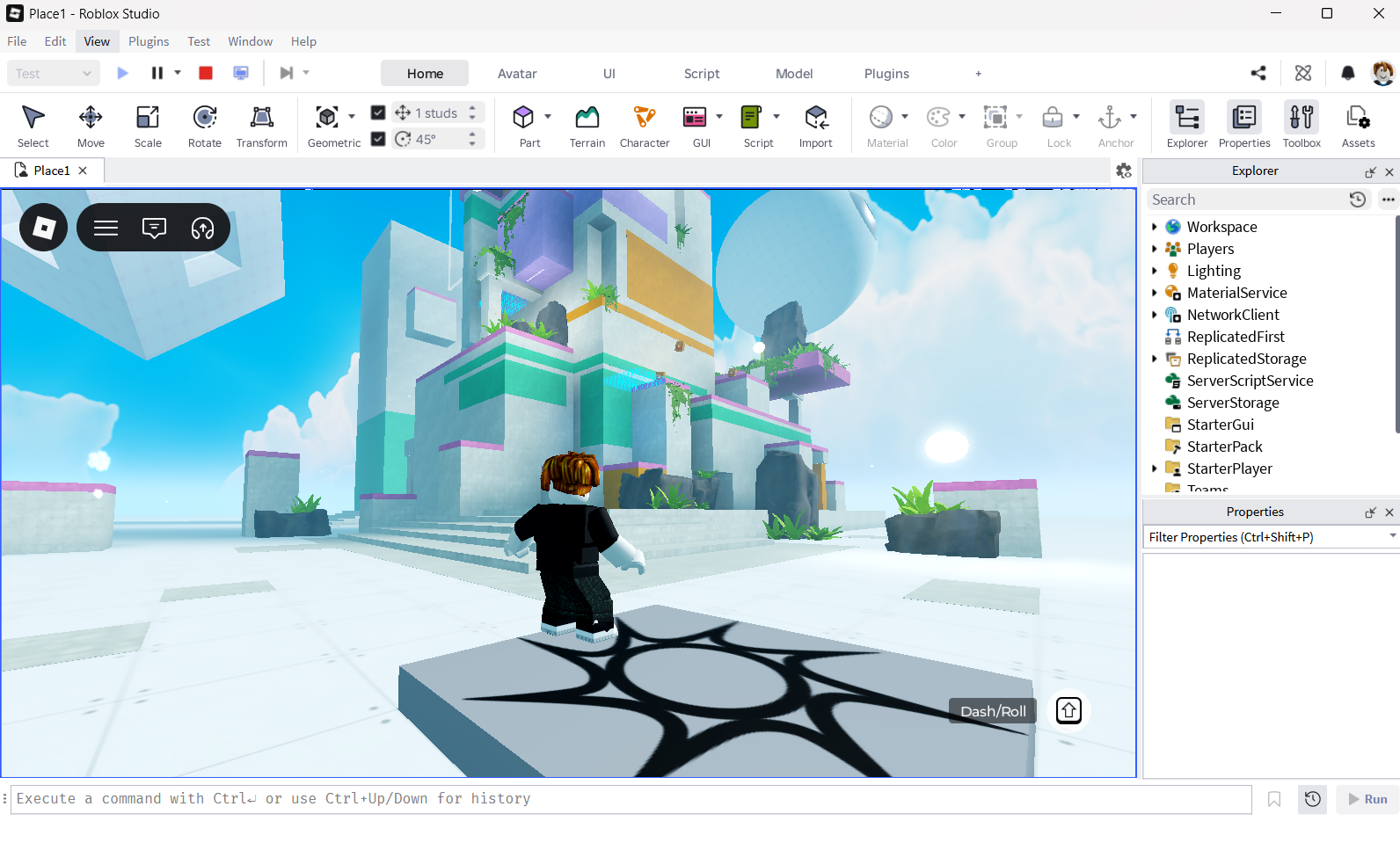Click the Geometric mode icon

(327, 117)
